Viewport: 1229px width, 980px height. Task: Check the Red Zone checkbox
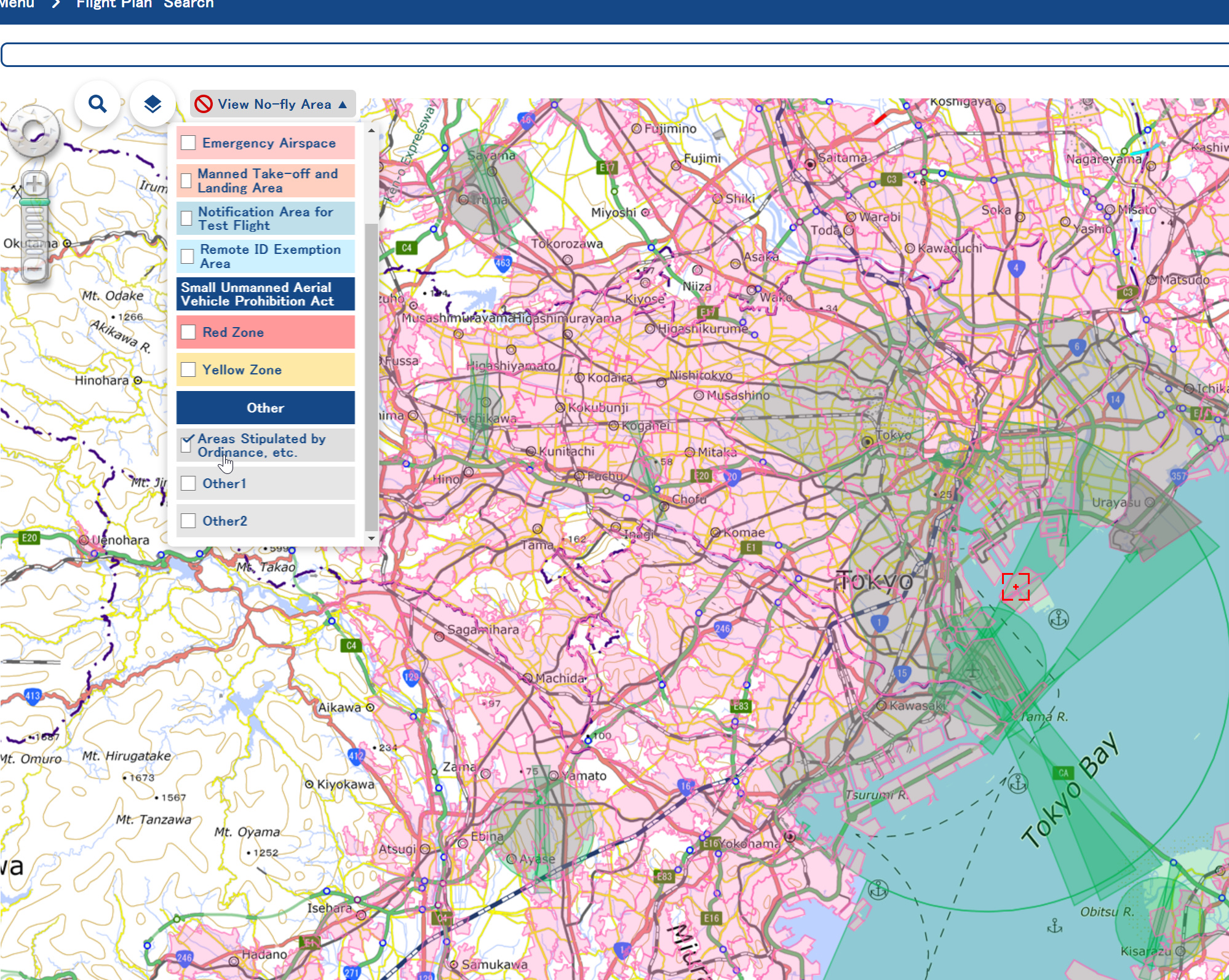point(188,332)
